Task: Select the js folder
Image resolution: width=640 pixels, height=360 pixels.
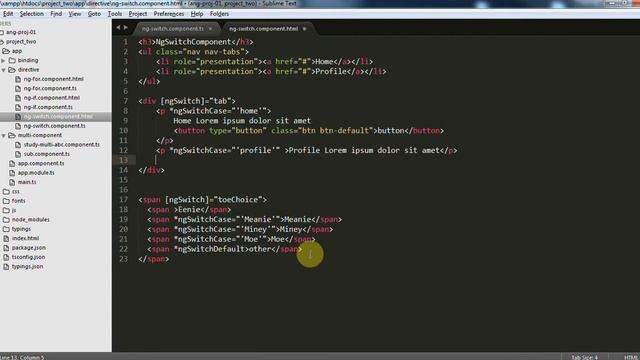Action: [x=14, y=210]
